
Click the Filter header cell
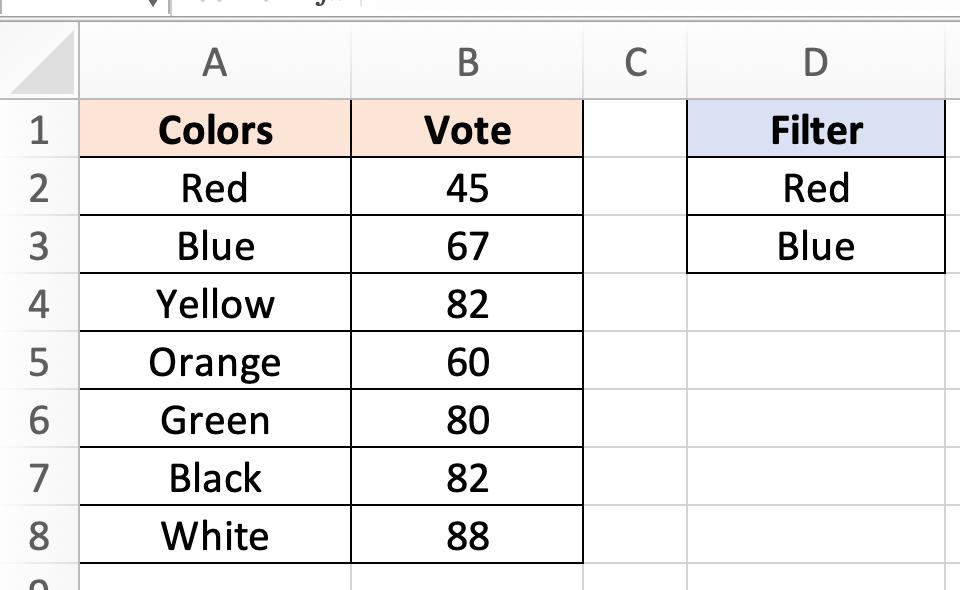point(815,129)
